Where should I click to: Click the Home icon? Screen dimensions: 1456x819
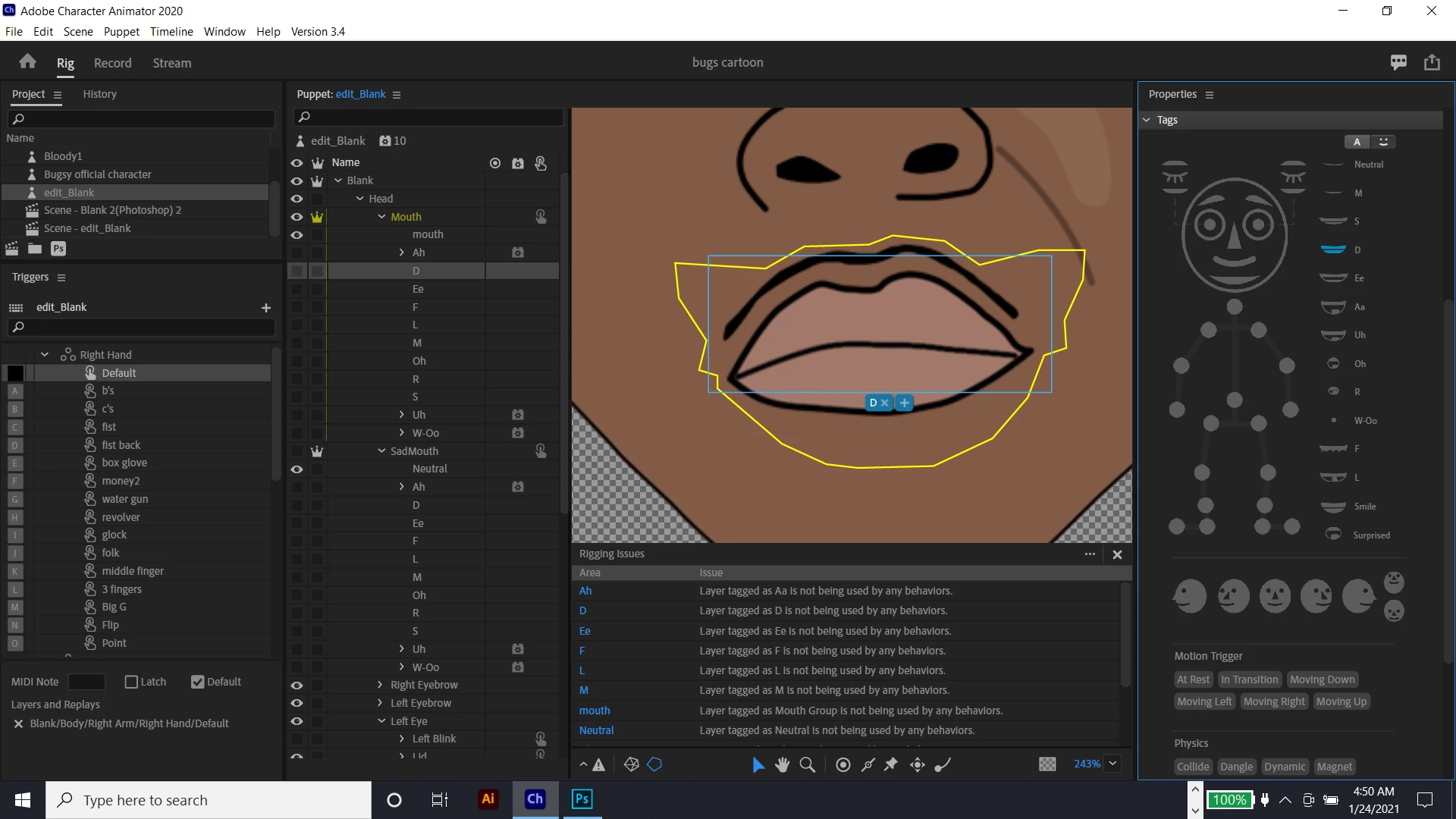pos(28,62)
